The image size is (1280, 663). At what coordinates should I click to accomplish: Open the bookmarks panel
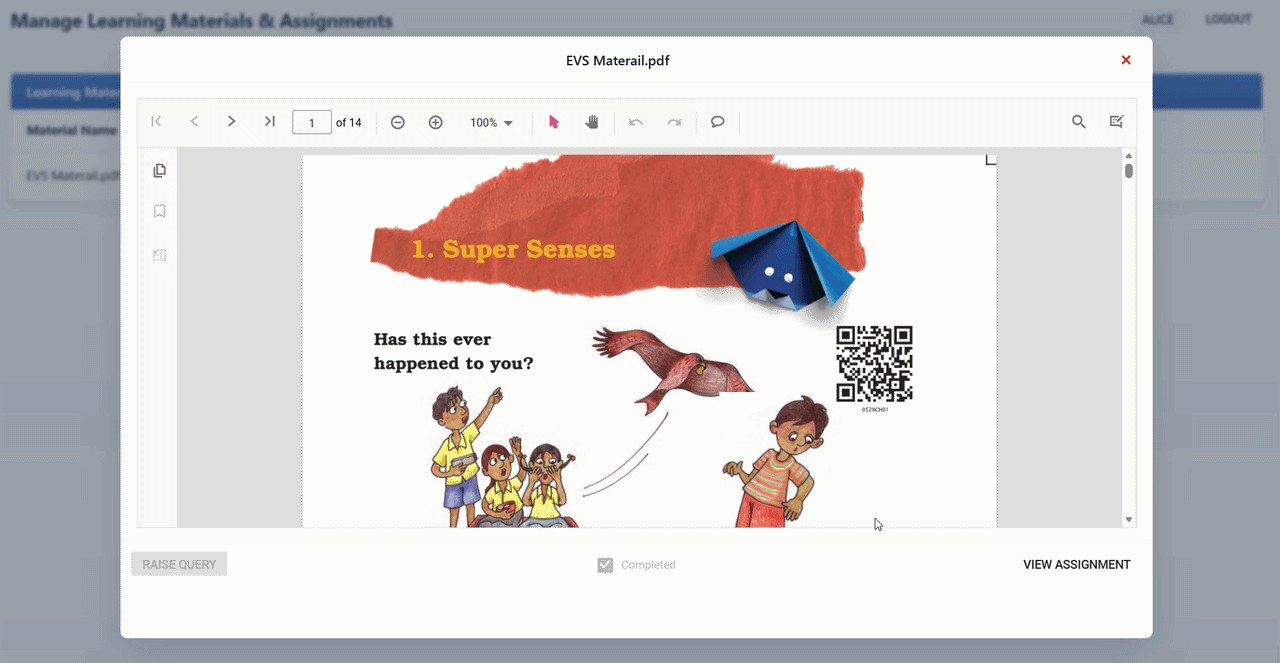click(159, 211)
